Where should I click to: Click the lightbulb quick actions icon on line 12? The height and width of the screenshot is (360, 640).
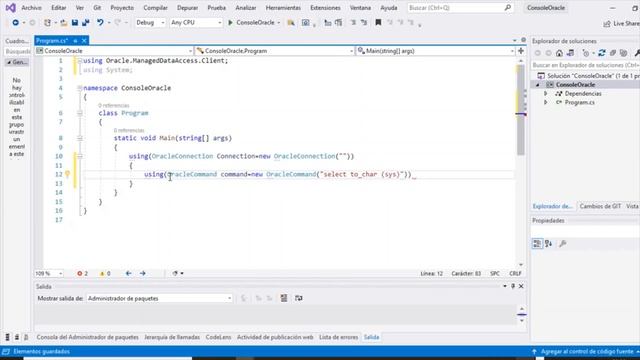67,174
